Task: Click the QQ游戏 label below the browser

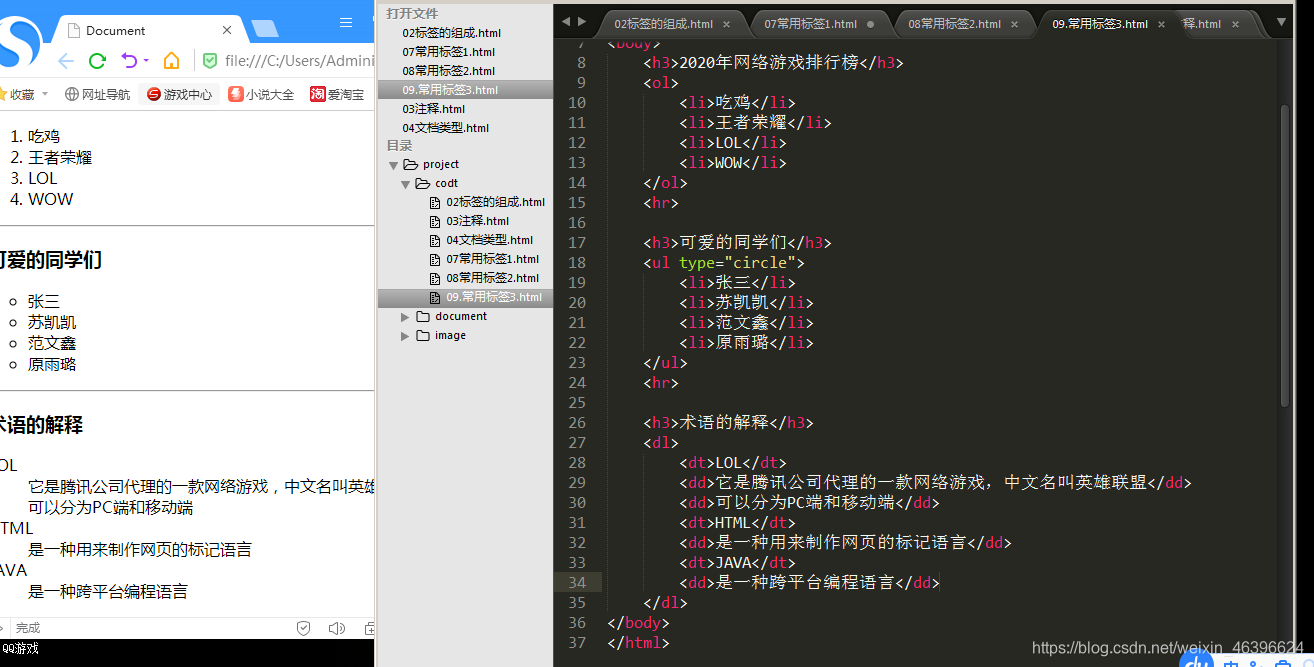Action: [20, 648]
